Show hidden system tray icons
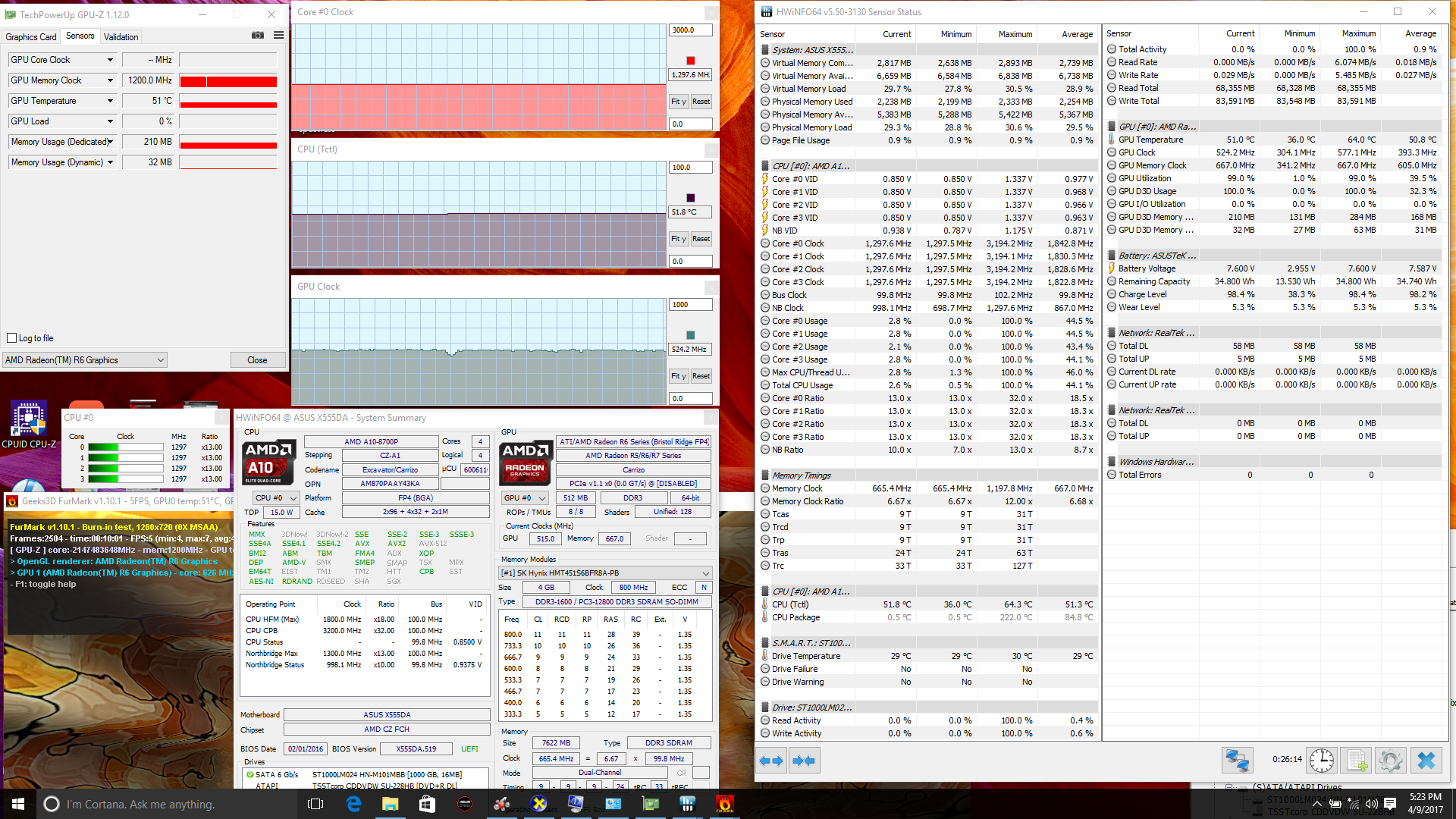The image size is (1456, 819). [x=1317, y=804]
